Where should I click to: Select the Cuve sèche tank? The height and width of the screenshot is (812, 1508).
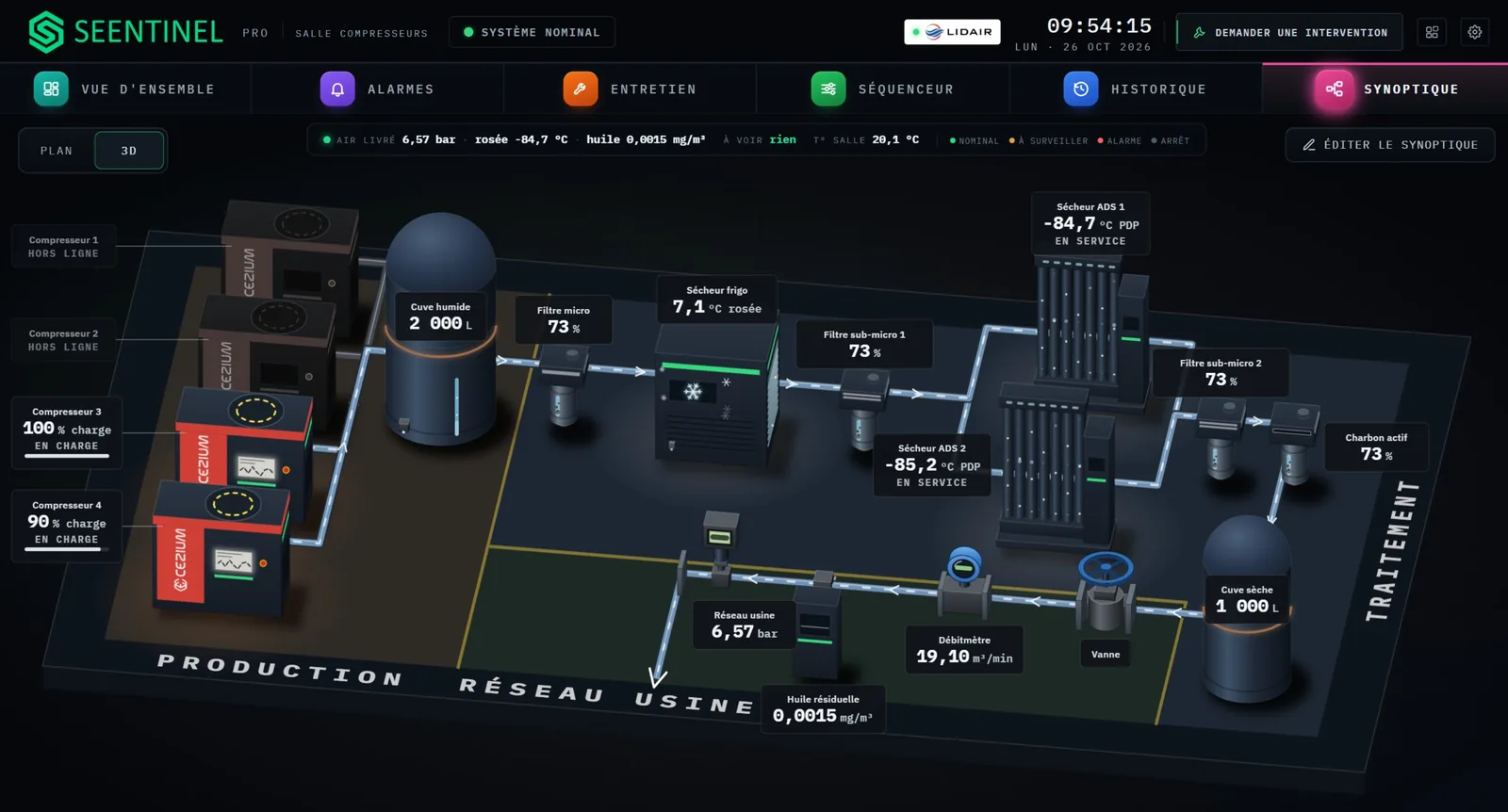[x=1246, y=609]
